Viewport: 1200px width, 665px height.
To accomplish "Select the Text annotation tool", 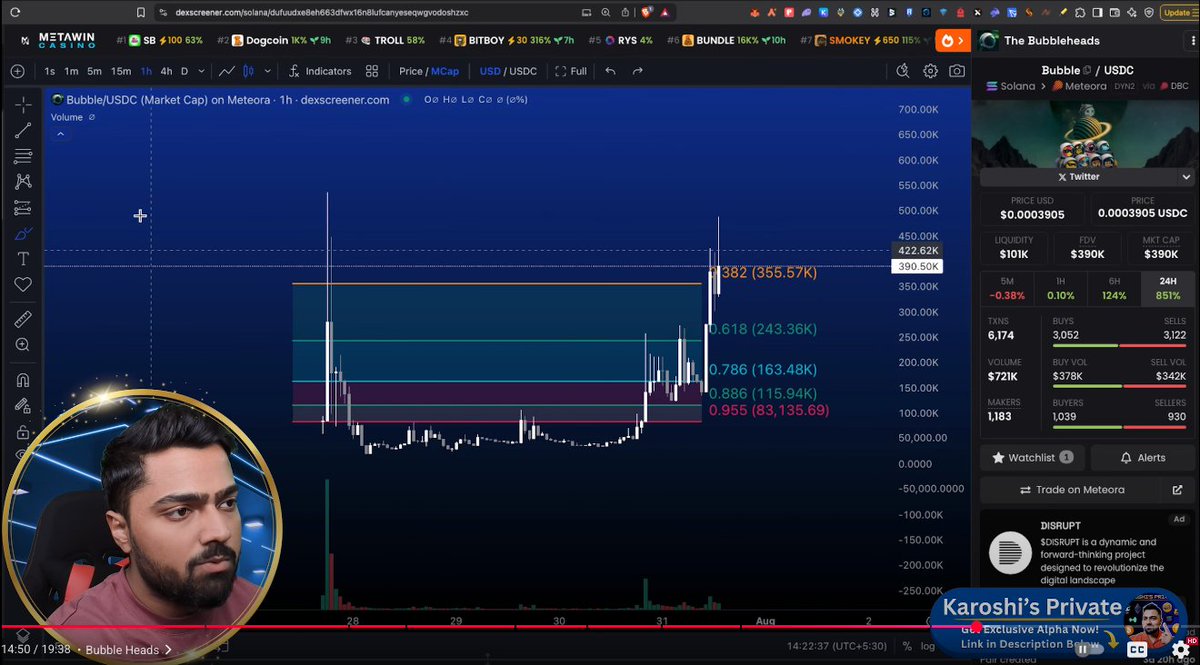I will click(x=23, y=259).
